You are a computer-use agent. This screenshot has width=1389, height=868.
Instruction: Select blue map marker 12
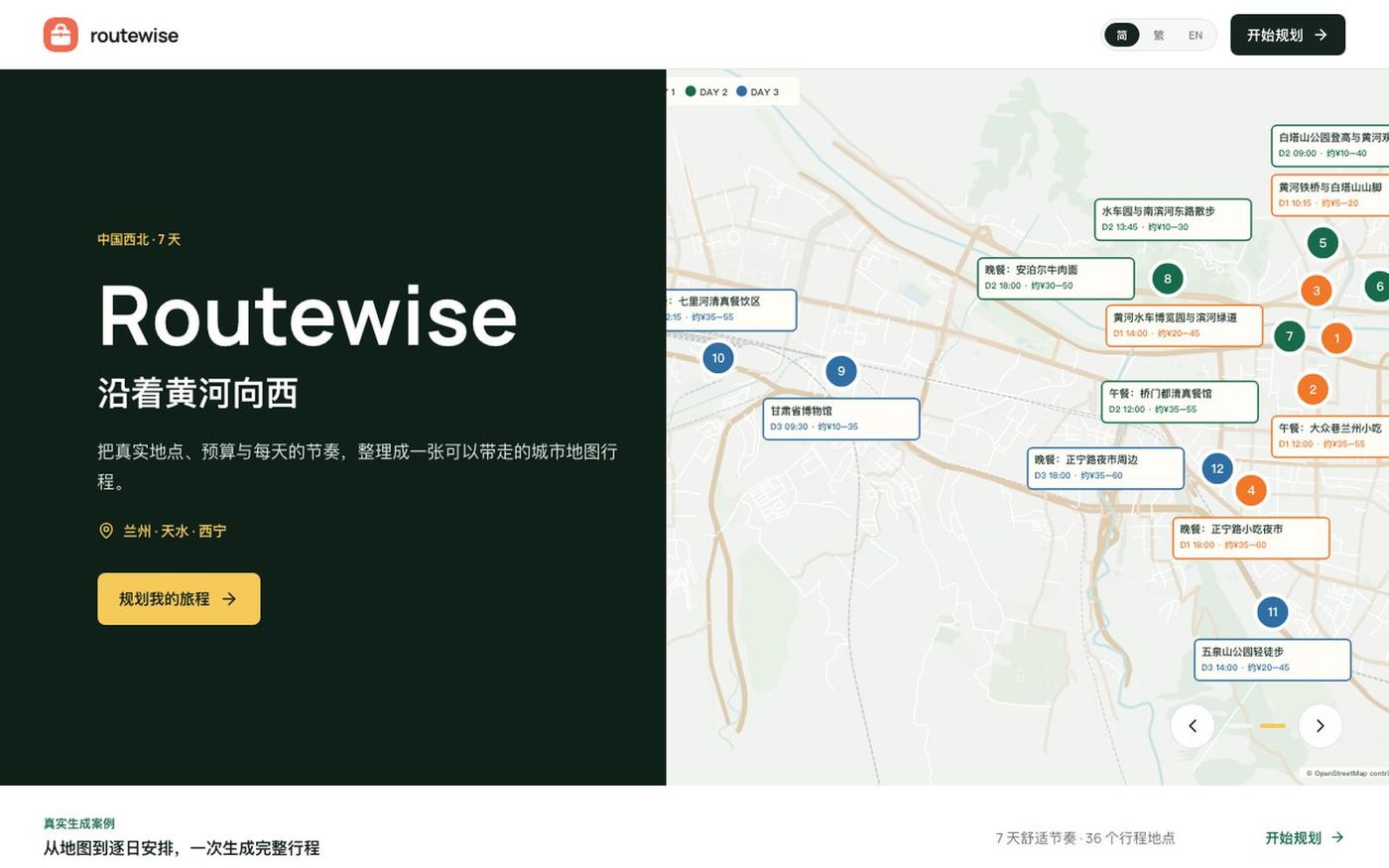click(1217, 468)
